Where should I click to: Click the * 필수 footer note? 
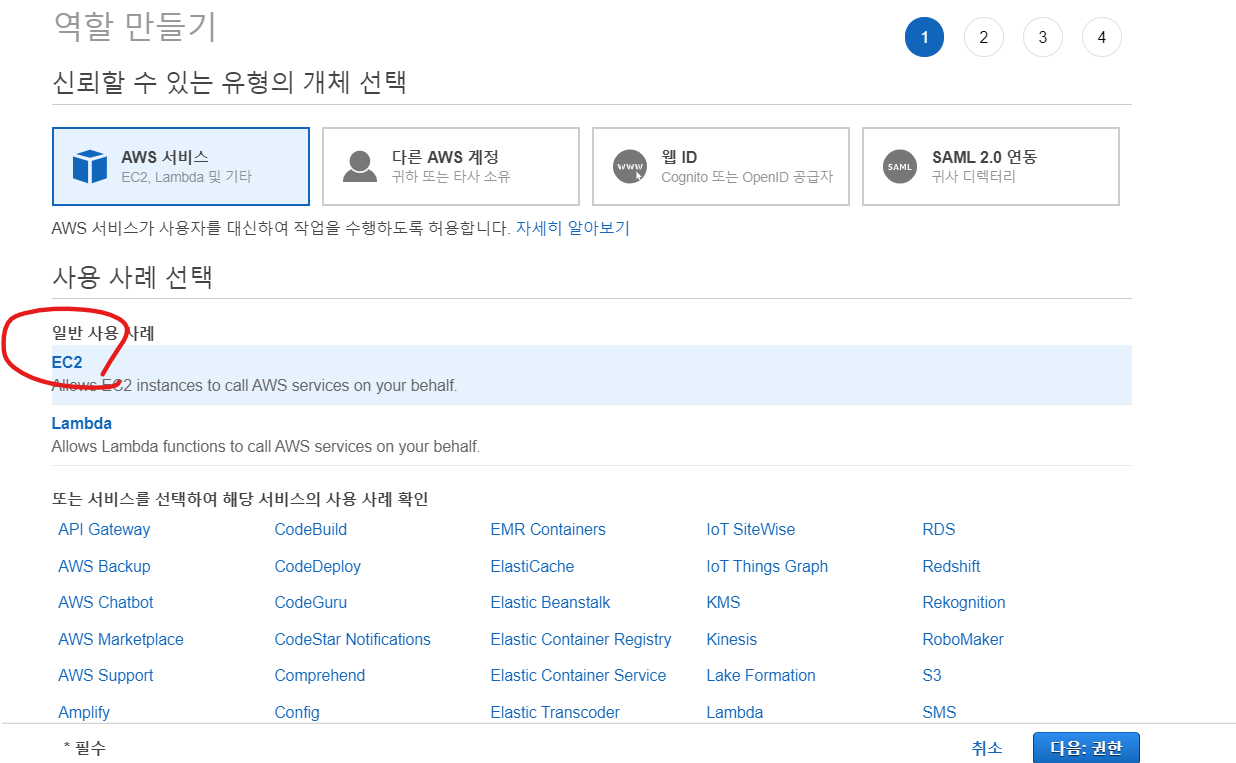click(x=84, y=748)
